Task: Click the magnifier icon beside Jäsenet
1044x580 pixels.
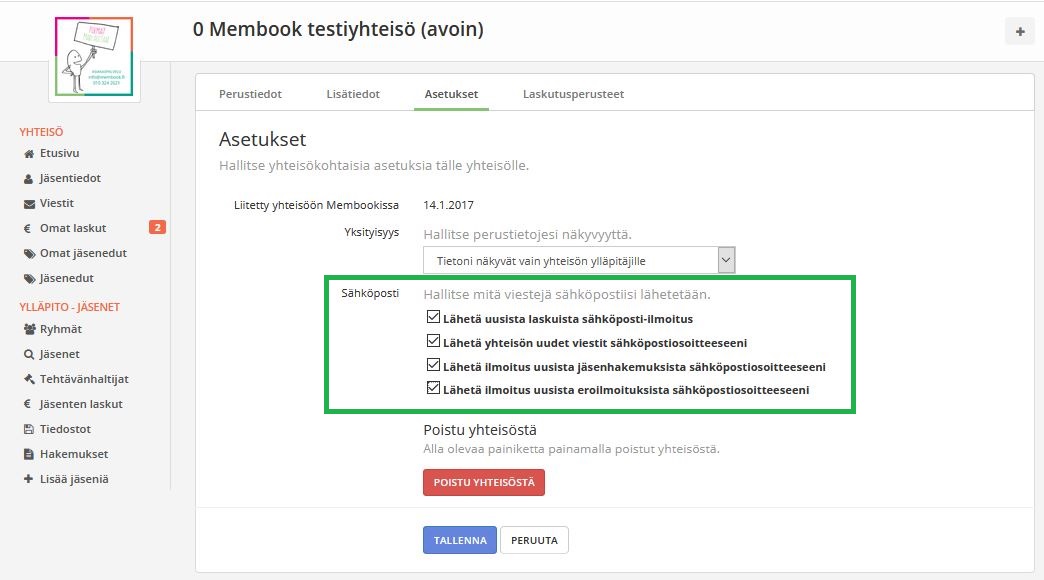Action: [29, 354]
